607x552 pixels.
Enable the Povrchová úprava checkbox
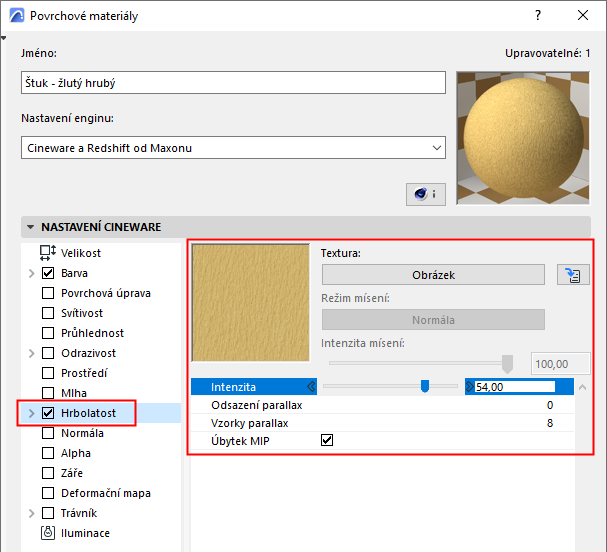pyautogui.click(x=48, y=293)
